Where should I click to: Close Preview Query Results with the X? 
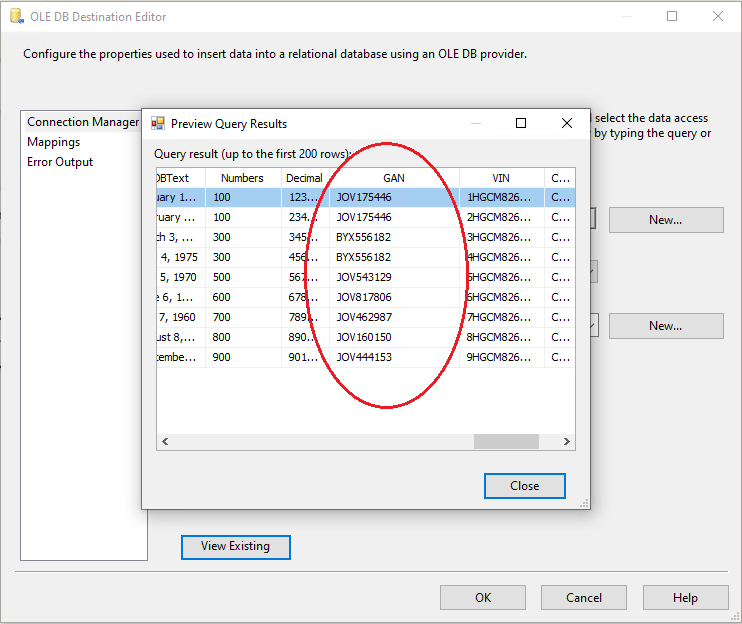pyautogui.click(x=567, y=123)
